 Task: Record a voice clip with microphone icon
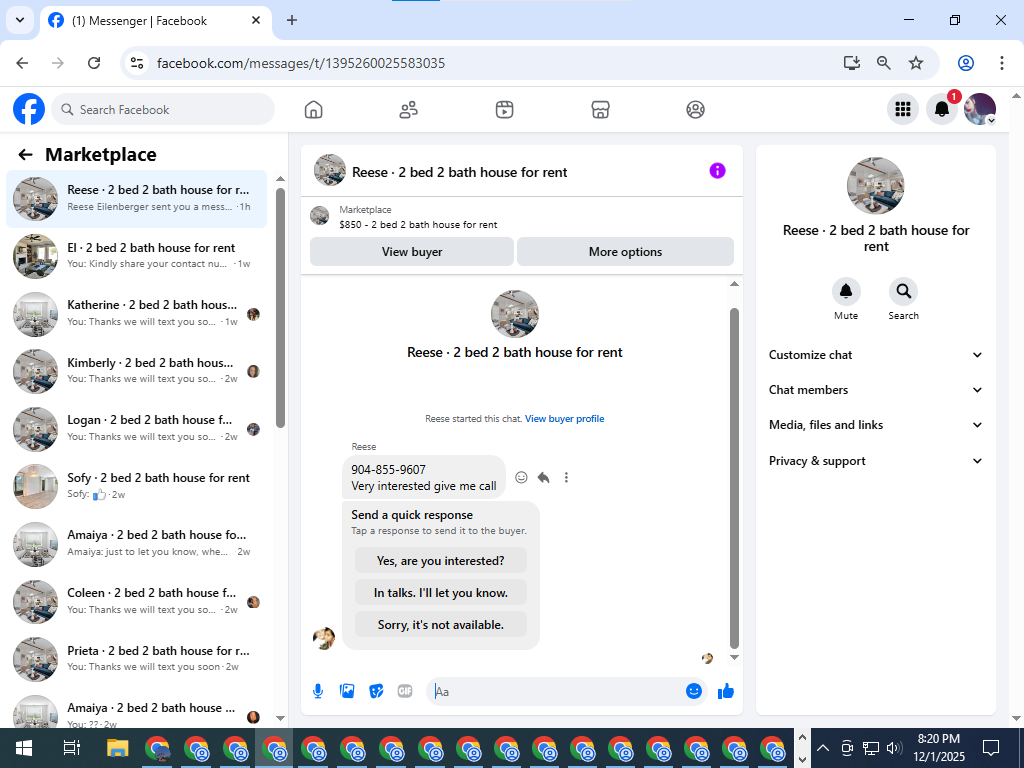(x=318, y=691)
